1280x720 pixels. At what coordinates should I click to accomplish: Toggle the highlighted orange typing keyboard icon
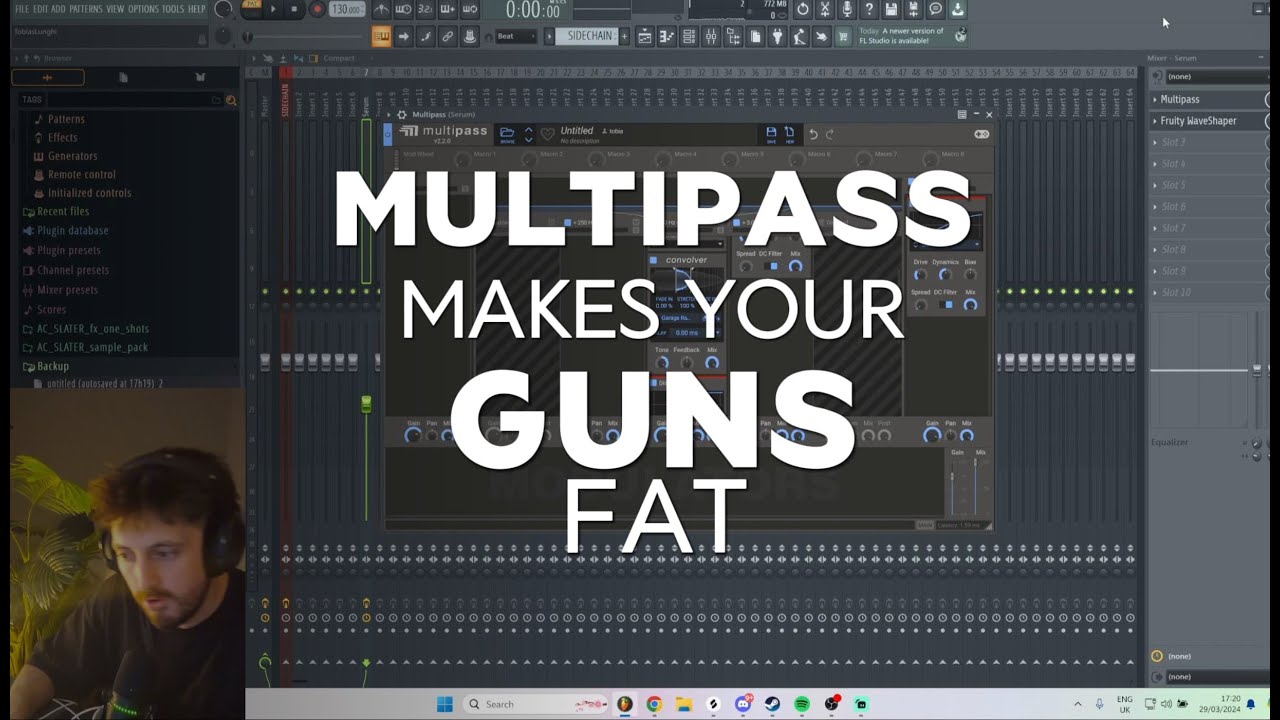pos(381,36)
